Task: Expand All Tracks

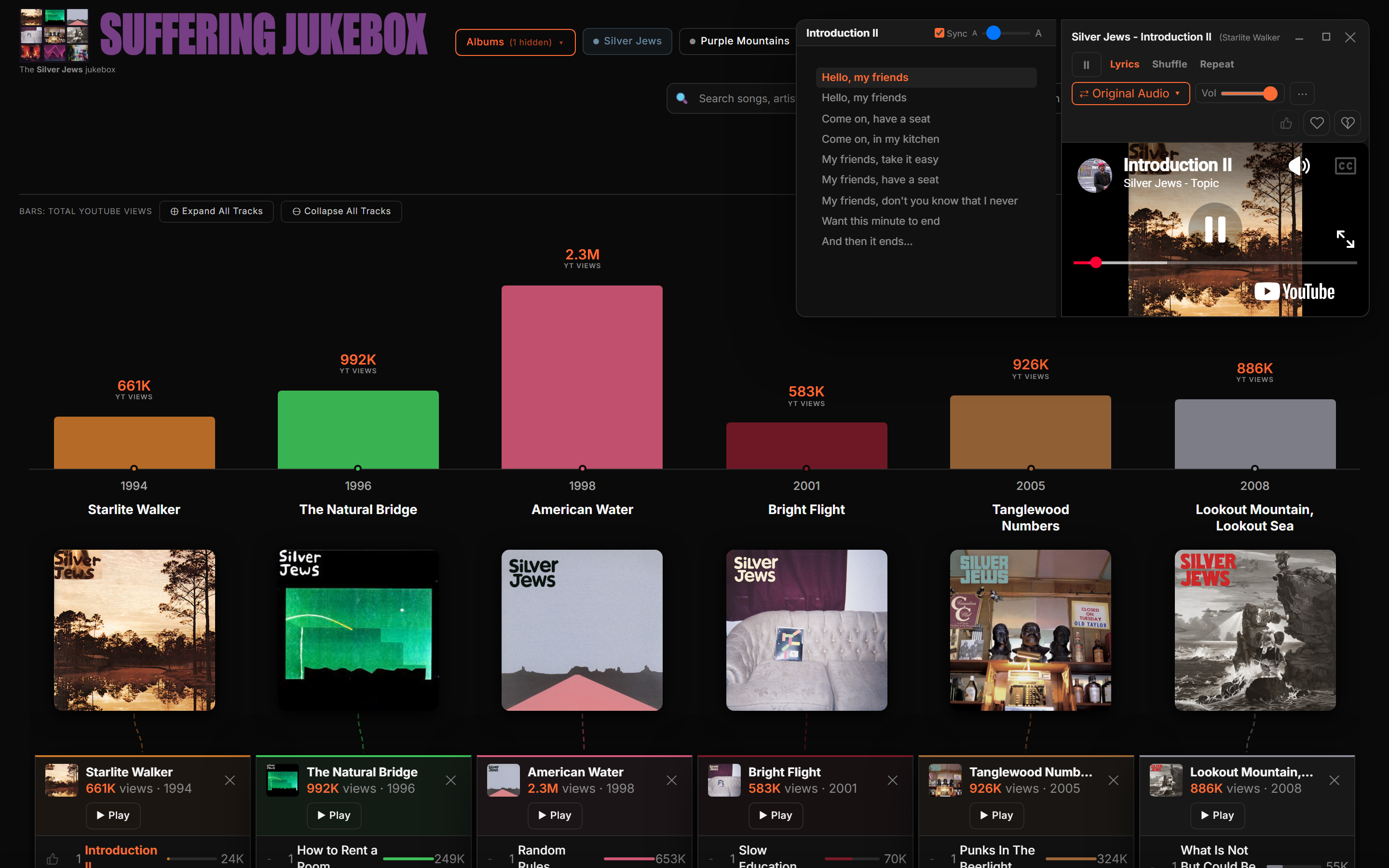Action: (x=217, y=211)
